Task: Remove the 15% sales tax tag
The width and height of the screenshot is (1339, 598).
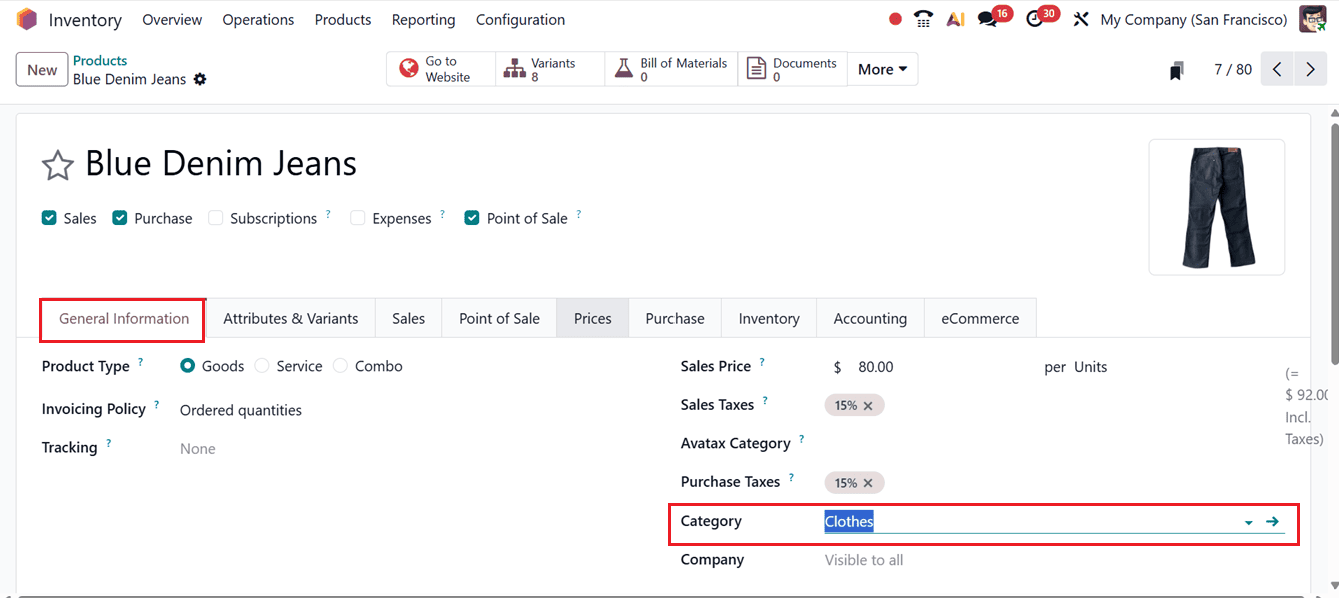Action: coord(869,405)
